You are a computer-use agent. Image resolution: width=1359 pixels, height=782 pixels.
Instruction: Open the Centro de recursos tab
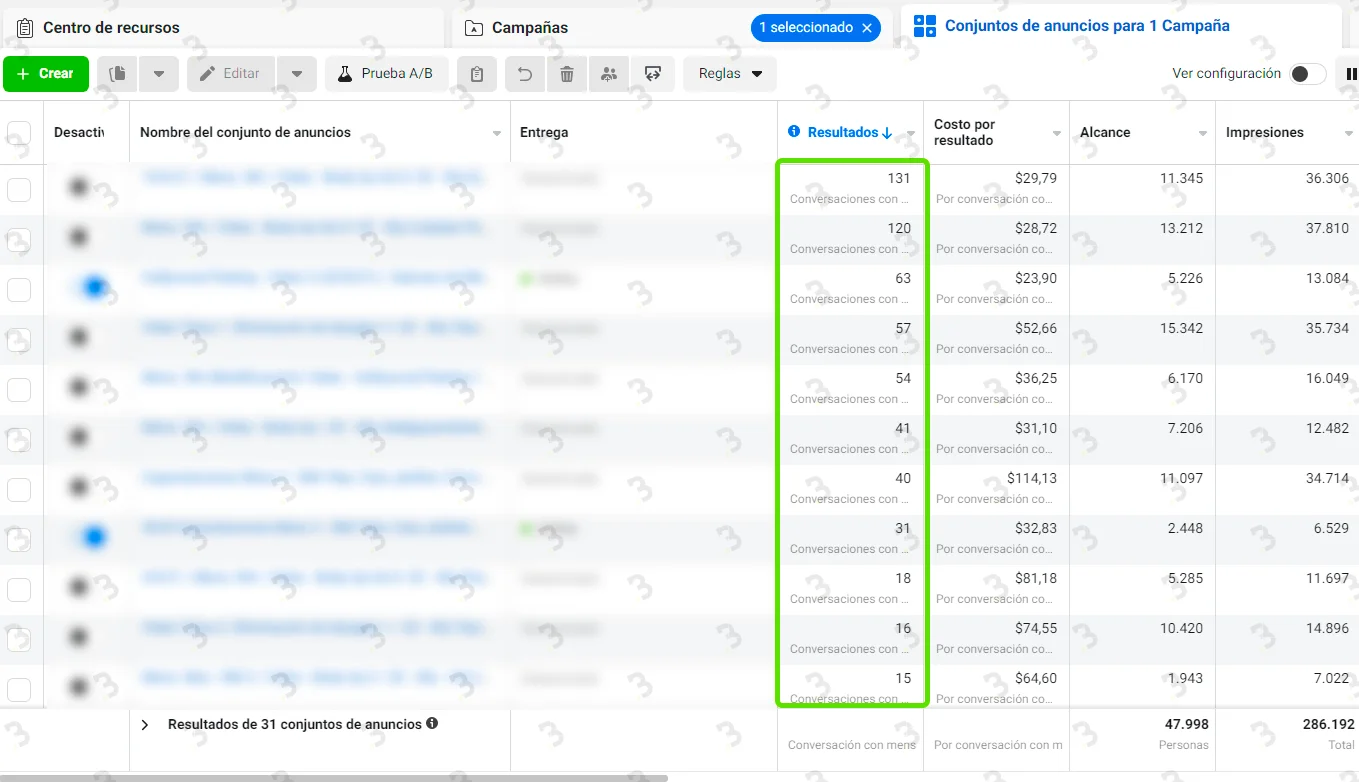coord(110,28)
